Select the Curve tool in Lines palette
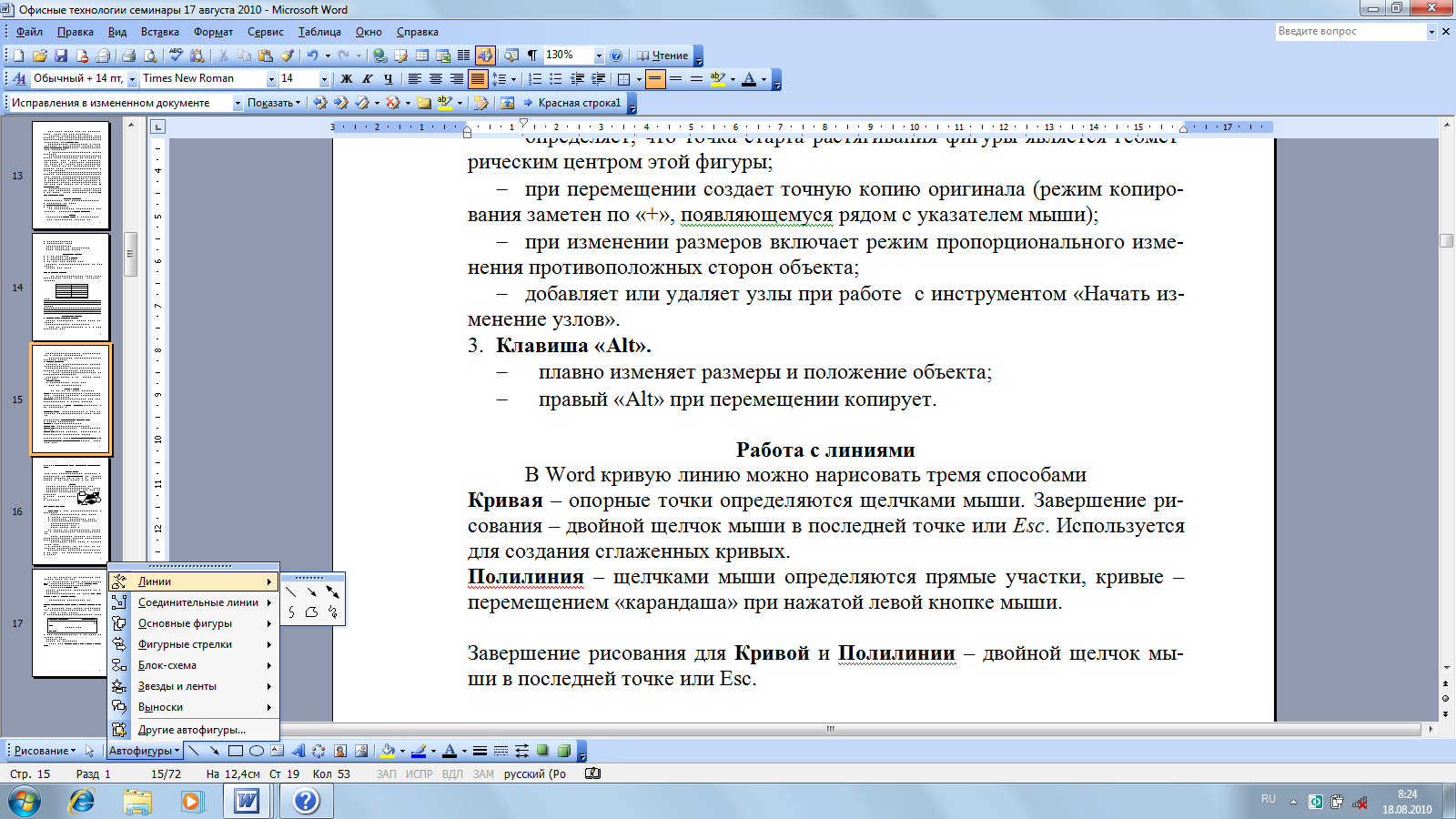 291,612
